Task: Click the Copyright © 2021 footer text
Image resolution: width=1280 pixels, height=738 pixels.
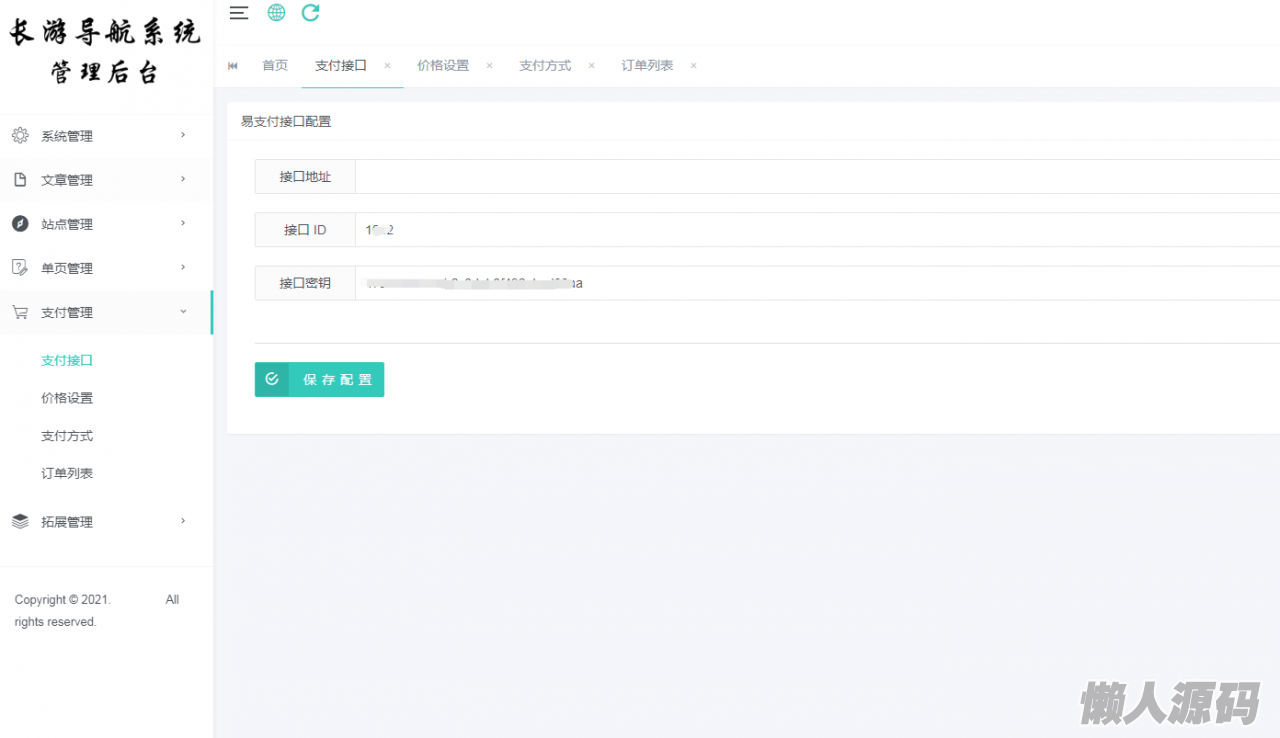Action: 63,600
